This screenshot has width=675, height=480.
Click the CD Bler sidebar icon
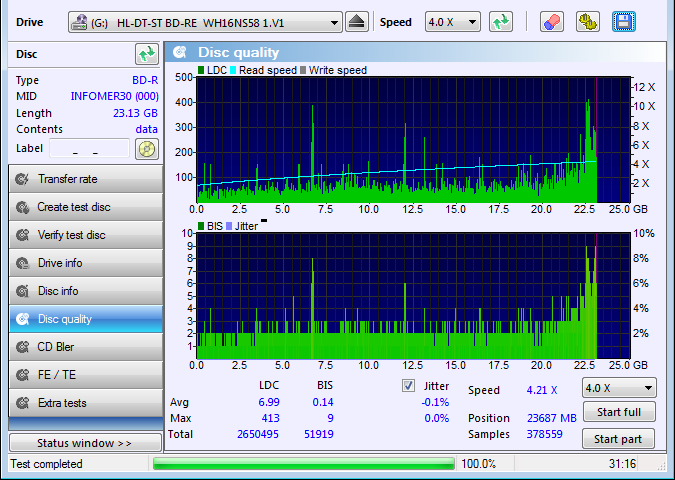click(x=22, y=347)
